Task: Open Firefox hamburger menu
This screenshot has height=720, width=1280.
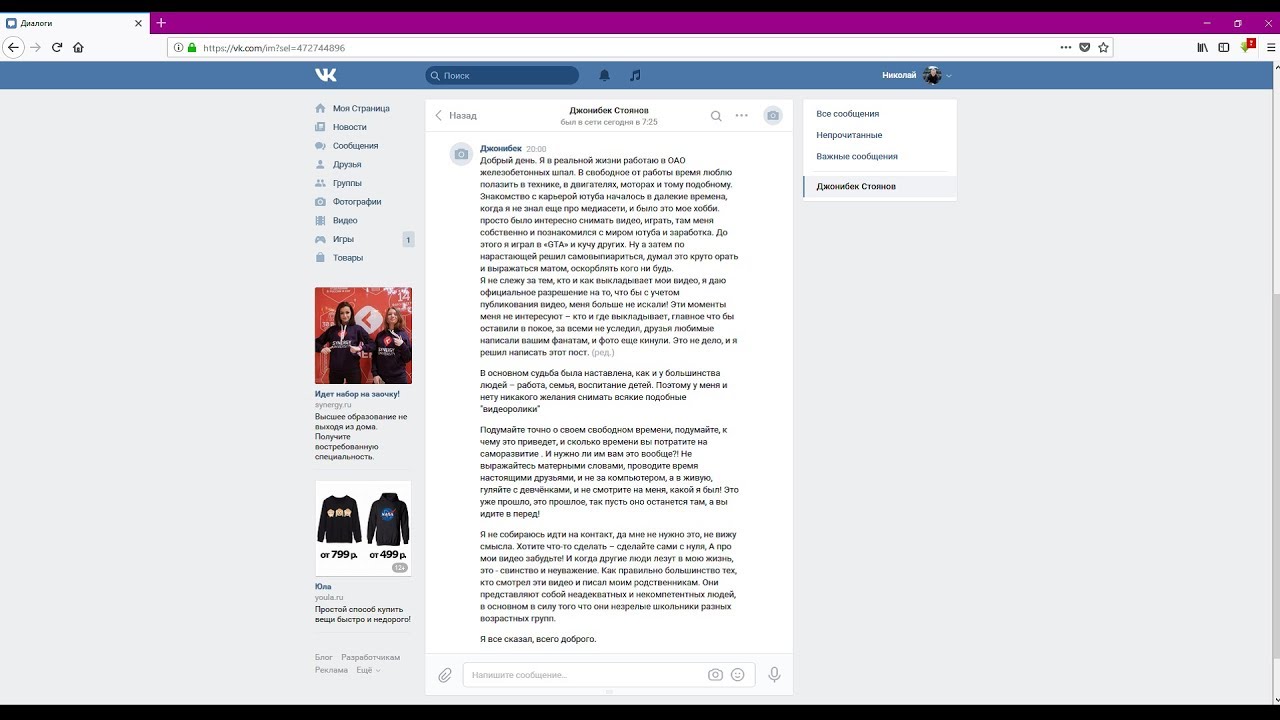Action: [1271, 47]
